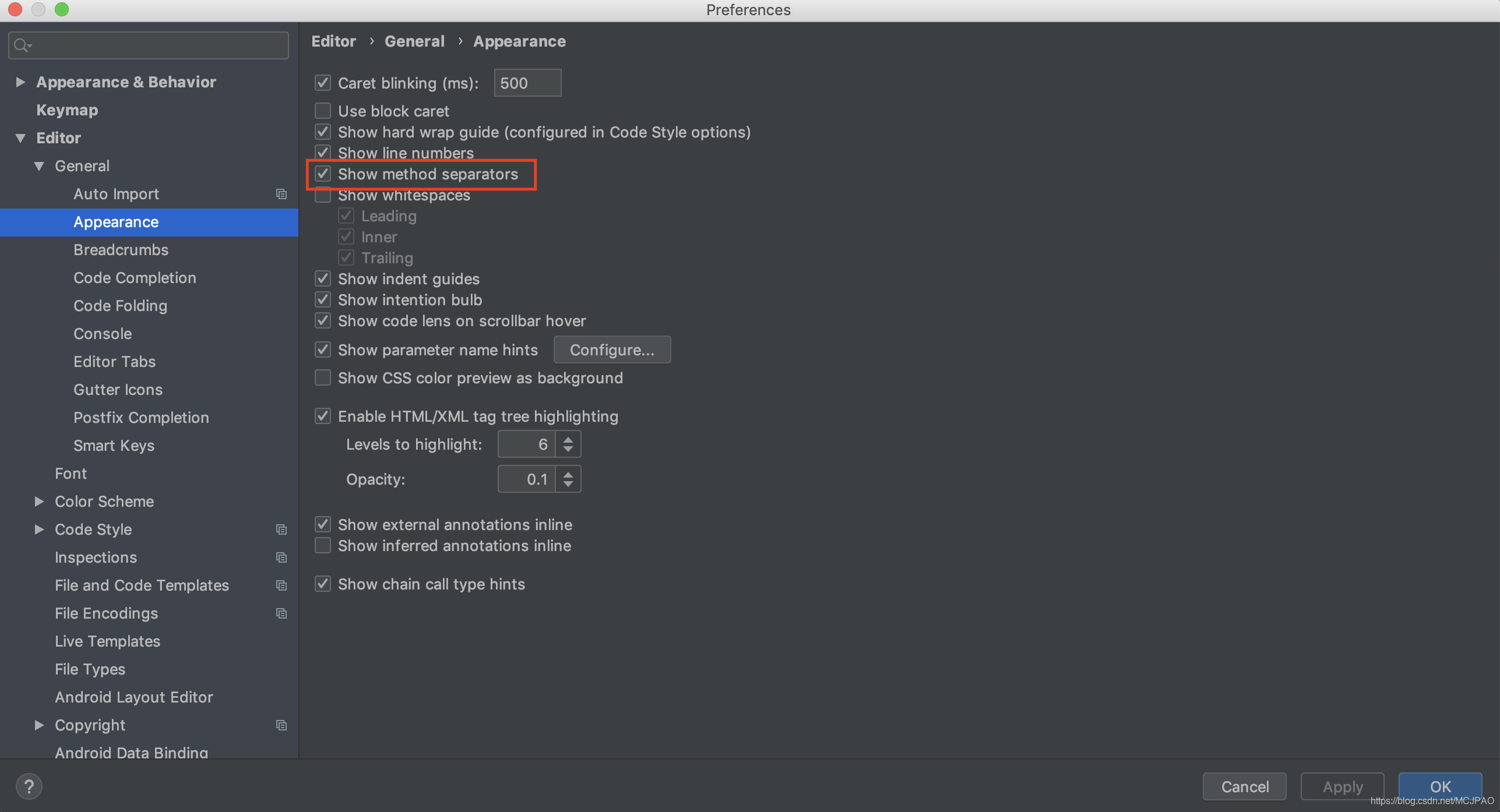Click the Configure button for parameter hints
Image resolution: width=1500 pixels, height=812 pixels.
pos(611,349)
